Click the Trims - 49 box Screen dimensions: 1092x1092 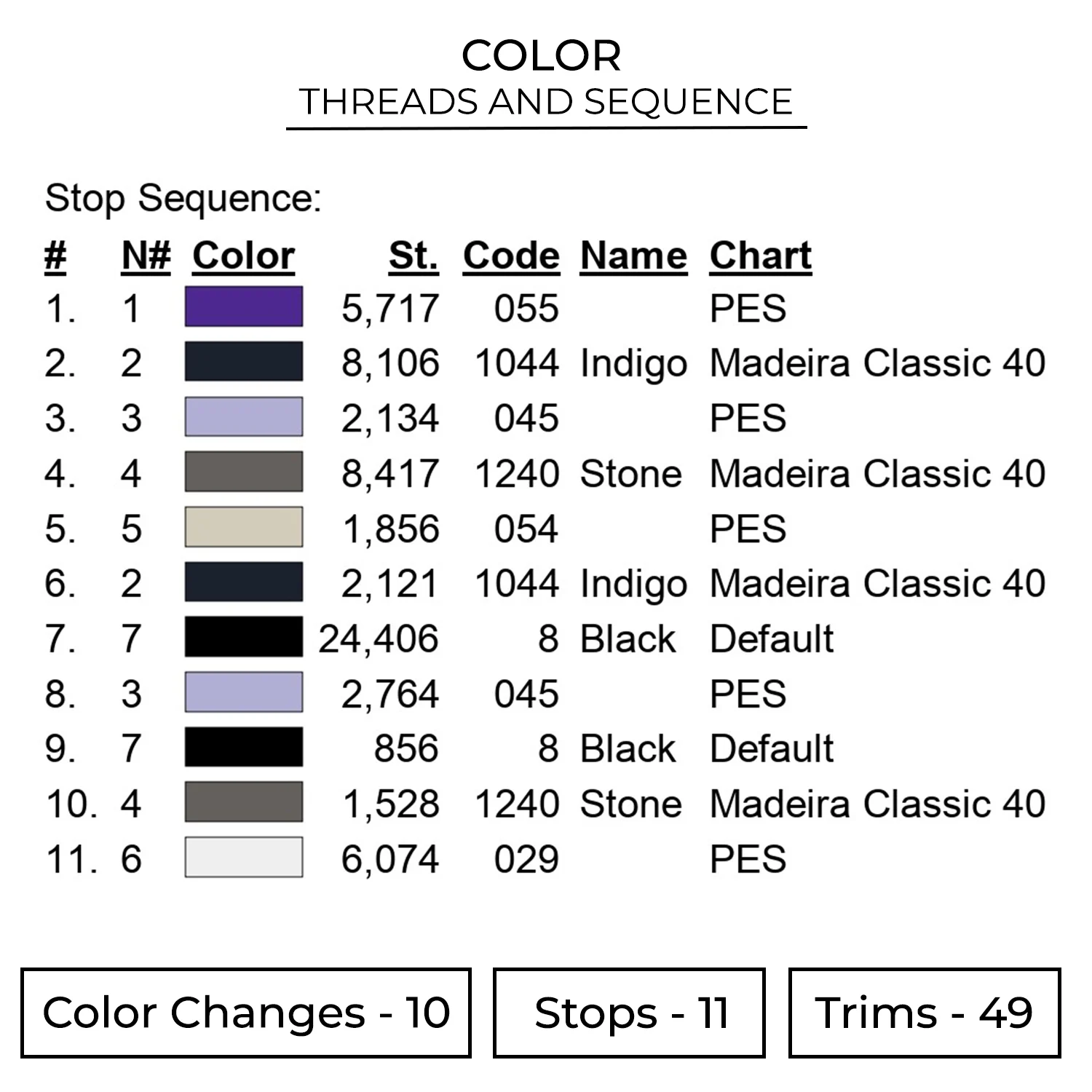(x=924, y=1013)
